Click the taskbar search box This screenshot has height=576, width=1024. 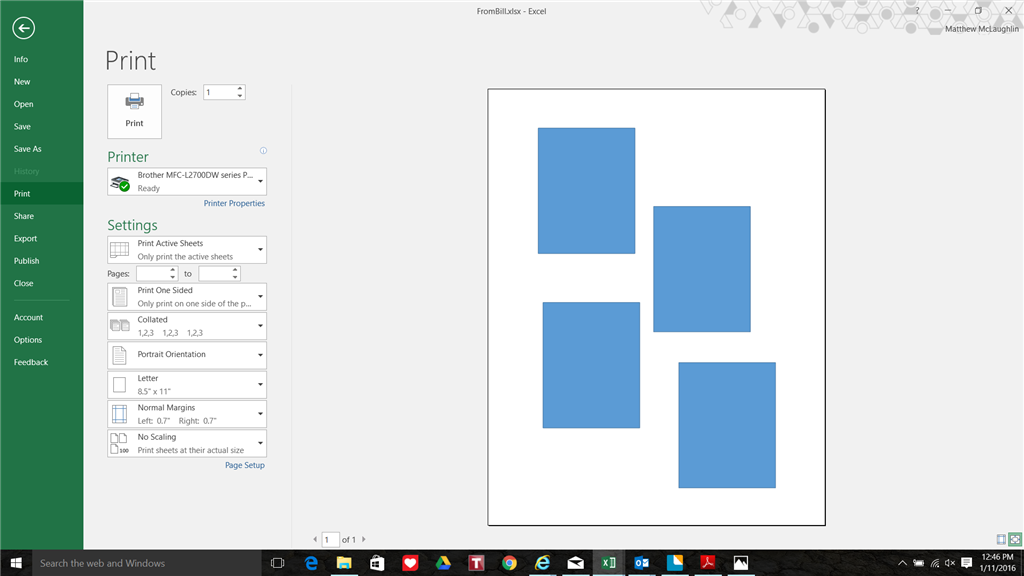coord(147,563)
